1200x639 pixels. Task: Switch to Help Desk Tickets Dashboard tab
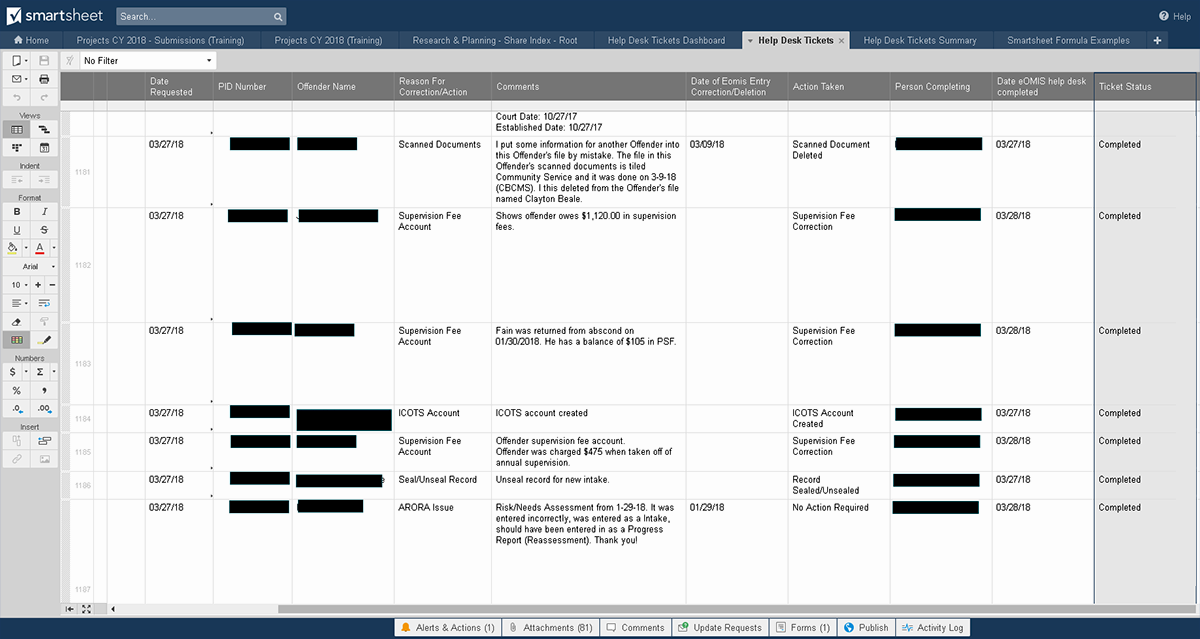[666, 40]
